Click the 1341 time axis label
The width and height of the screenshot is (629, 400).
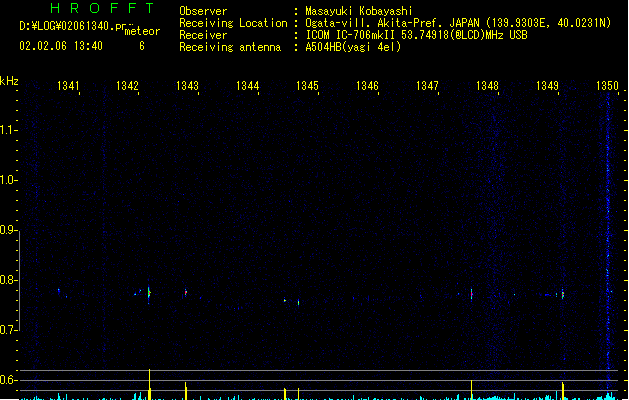(68, 86)
